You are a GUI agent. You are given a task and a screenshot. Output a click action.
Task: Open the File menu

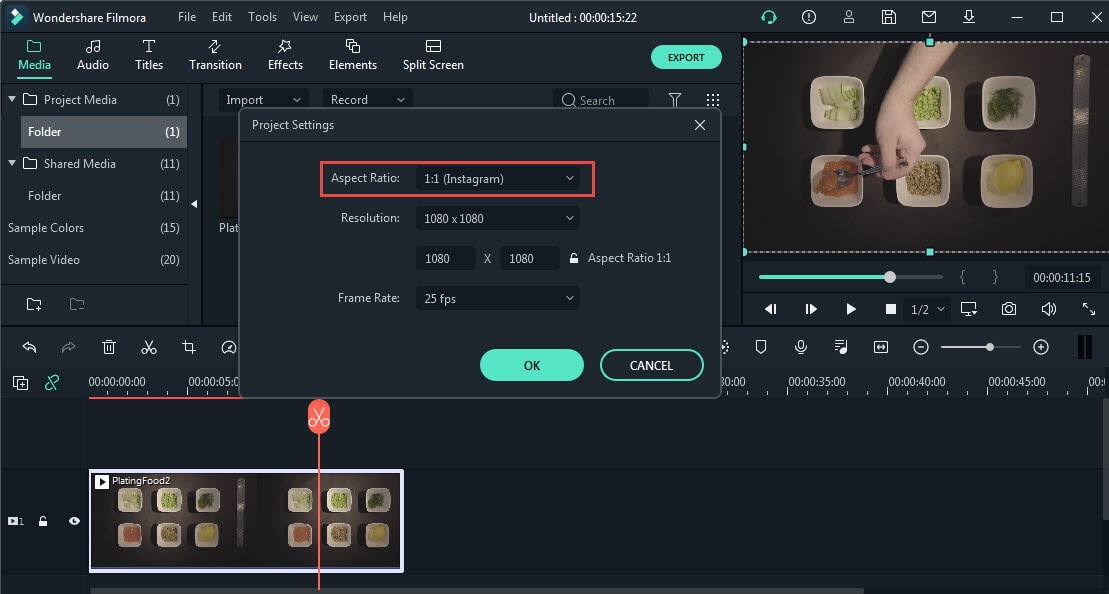pyautogui.click(x=187, y=16)
